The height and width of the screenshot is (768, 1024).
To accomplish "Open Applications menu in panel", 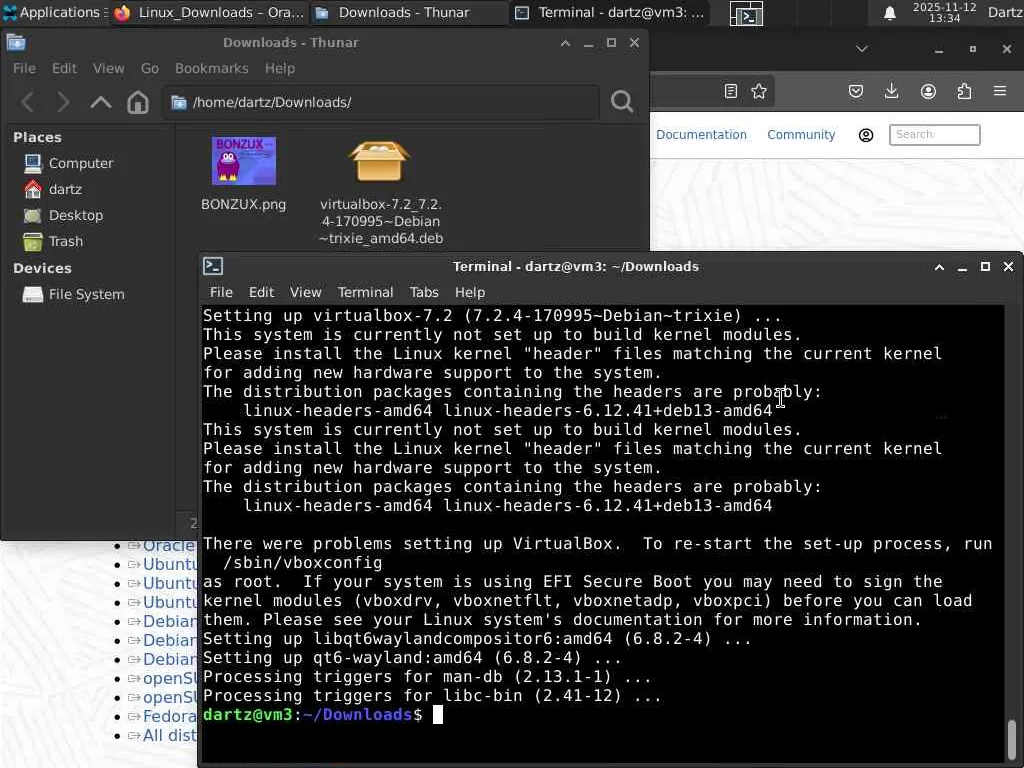I will click(54, 12).
